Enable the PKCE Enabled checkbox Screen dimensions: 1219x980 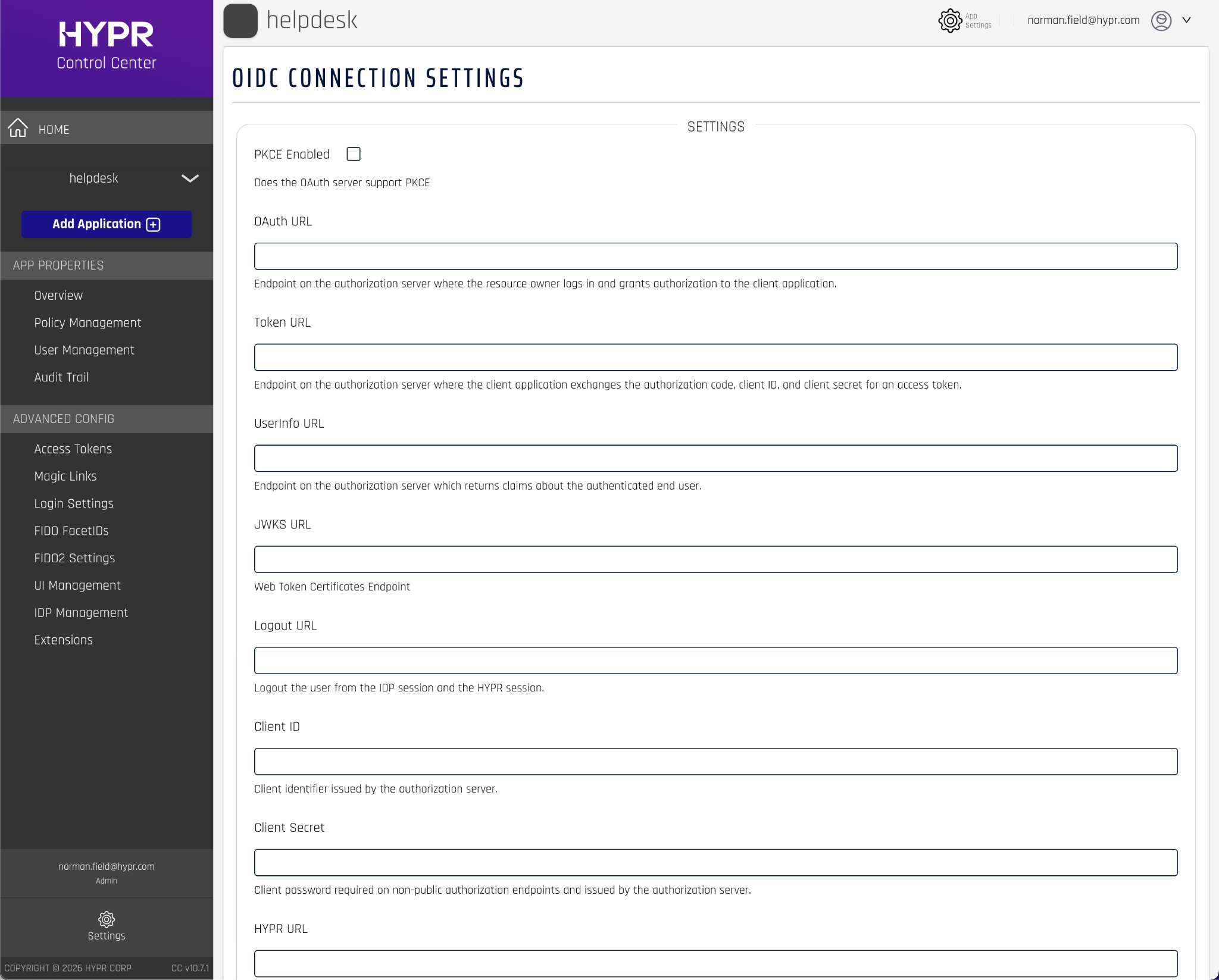pos(353,154)
